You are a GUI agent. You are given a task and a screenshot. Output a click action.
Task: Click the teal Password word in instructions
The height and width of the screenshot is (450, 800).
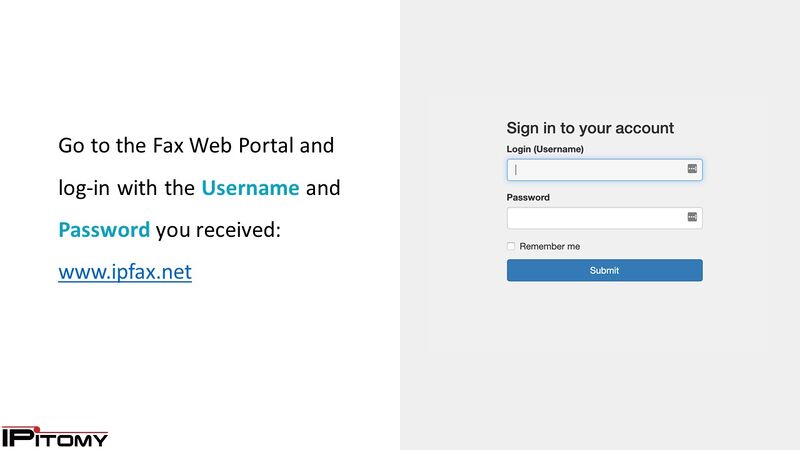click(x=104, y=229)
